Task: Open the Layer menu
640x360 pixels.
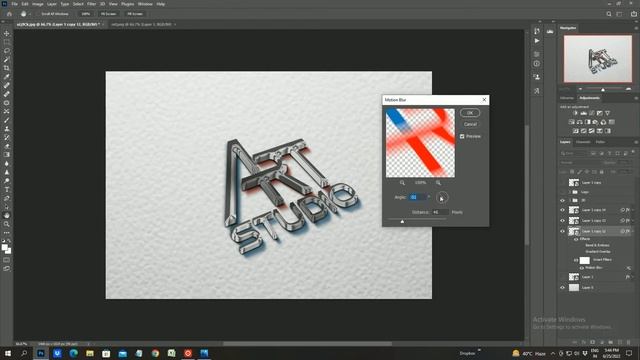Action: pos(52,4)
